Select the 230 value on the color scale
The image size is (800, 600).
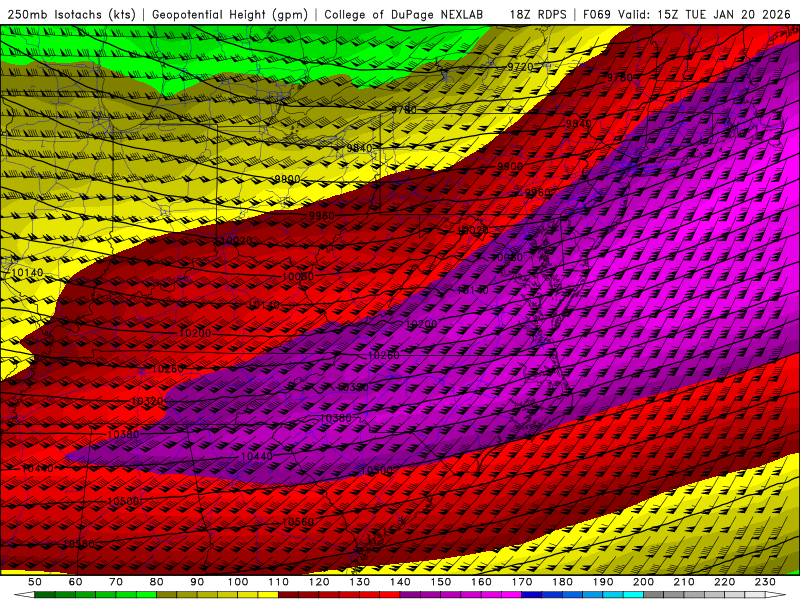(x=765, y=582)
